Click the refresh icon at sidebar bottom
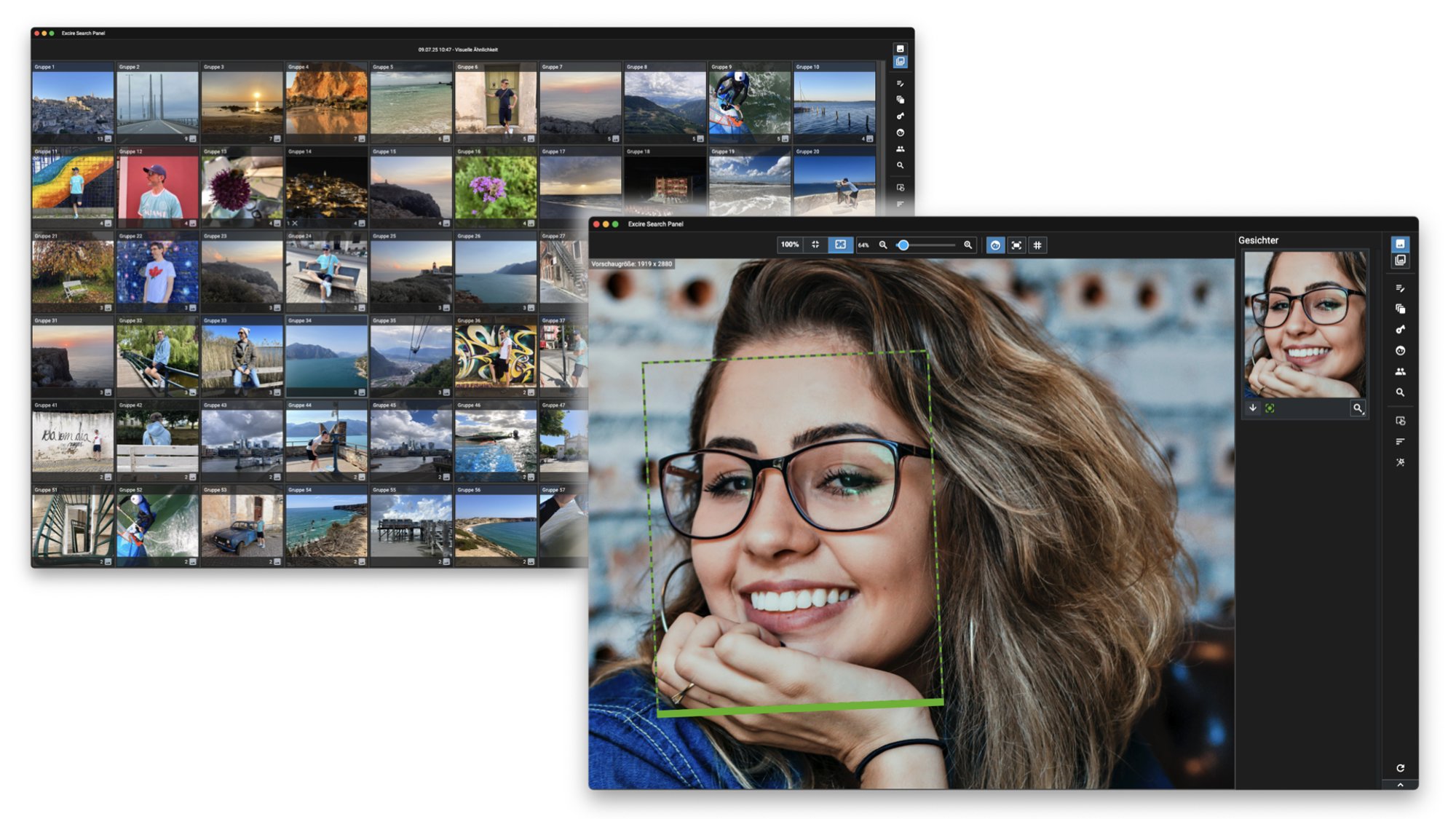 point(1400,768)
